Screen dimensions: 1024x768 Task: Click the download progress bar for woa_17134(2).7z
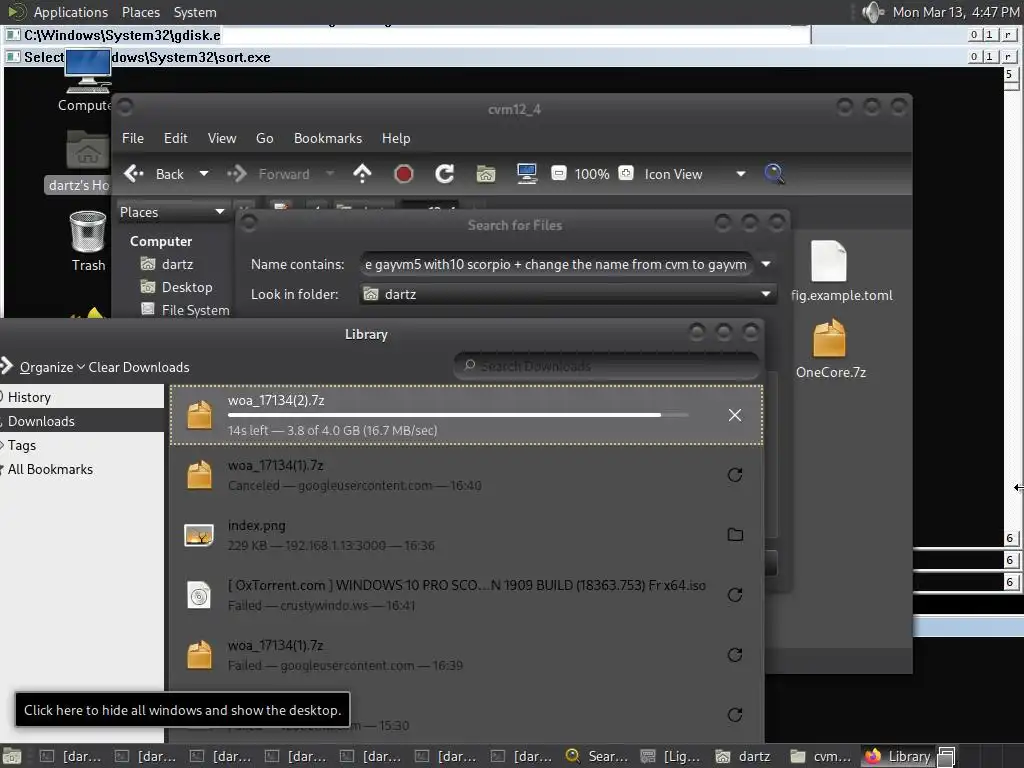(x=458, y=415)
